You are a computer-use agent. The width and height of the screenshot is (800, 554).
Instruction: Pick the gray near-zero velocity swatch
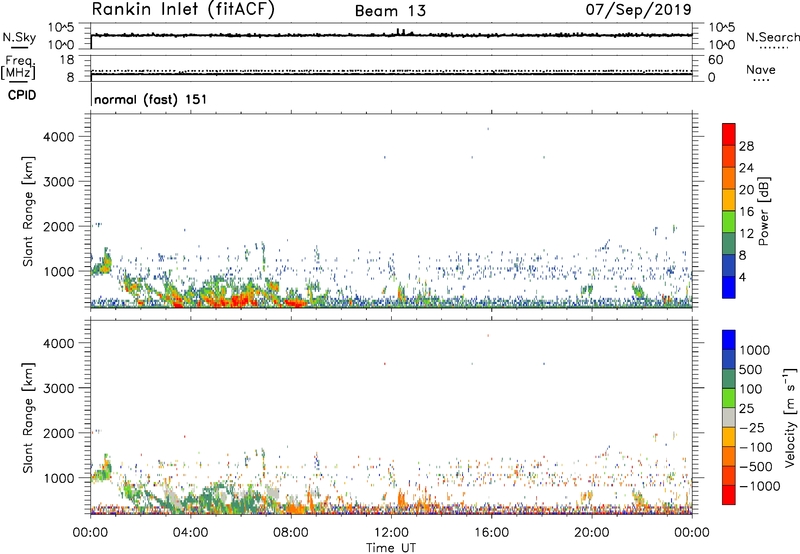click(729, 418)
